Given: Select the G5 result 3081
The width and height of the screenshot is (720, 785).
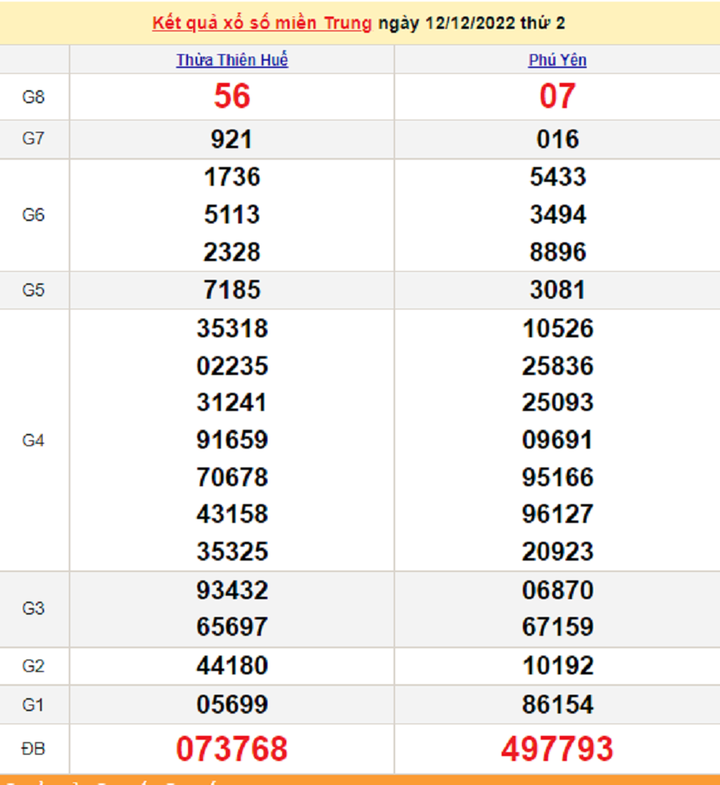Looking at the screenshot, I should (557, 290).
